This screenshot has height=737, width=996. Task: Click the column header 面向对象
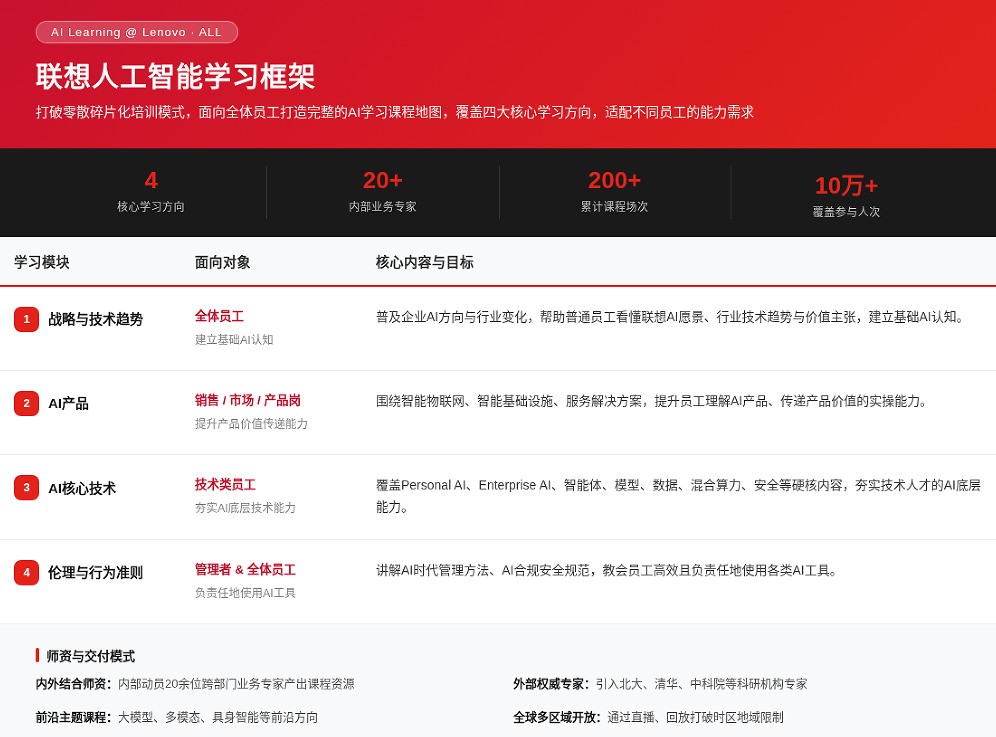click(222, 262)
